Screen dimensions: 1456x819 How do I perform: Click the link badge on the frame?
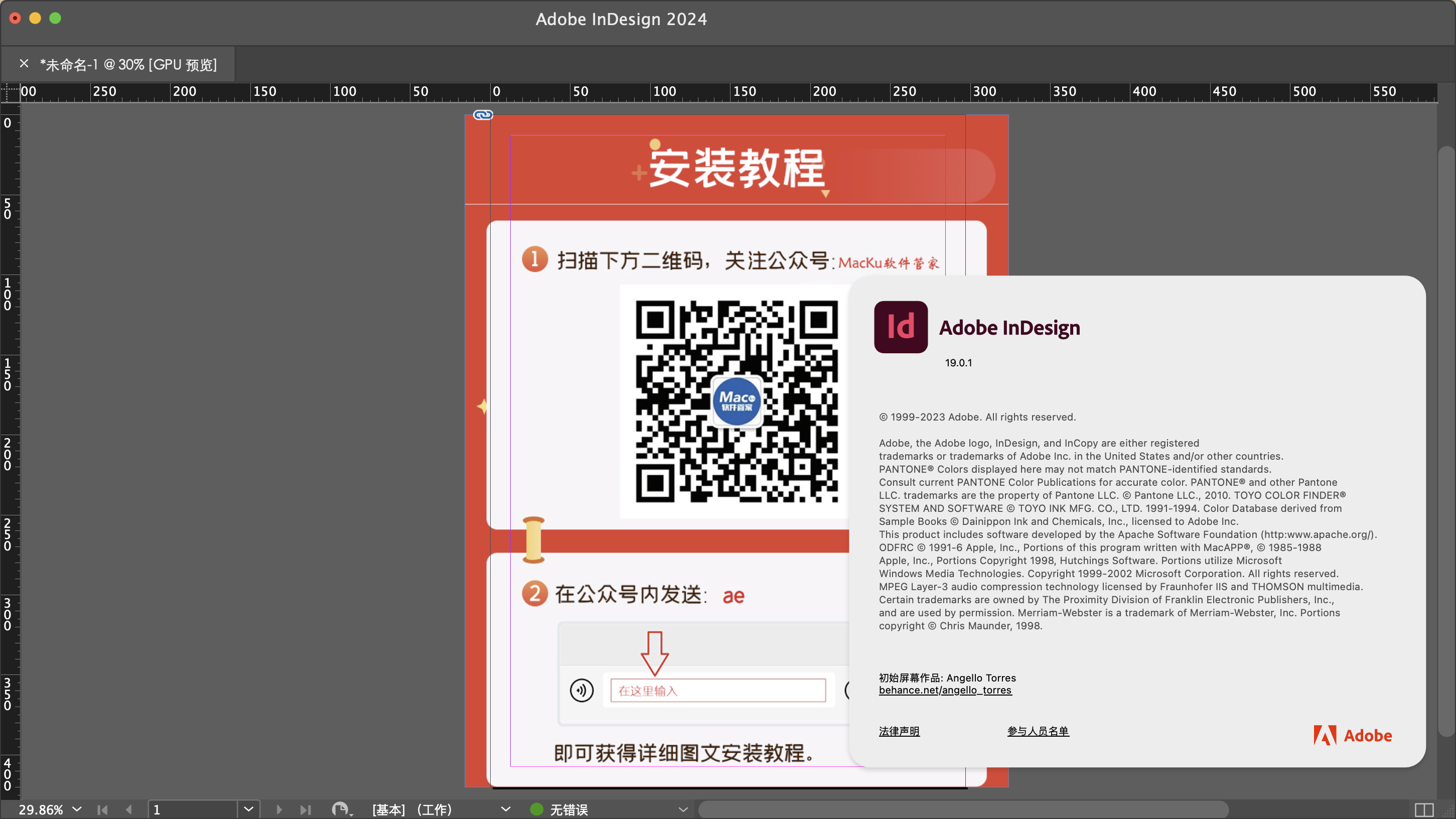[x=483, y=115]
